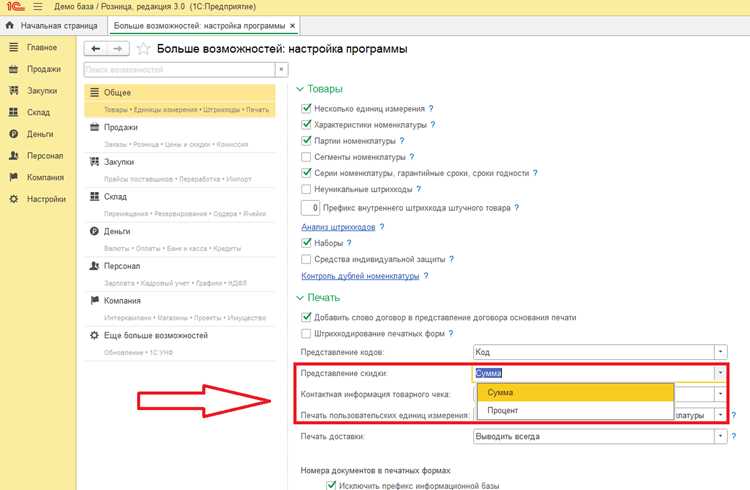Click the Представление скидки value field
The image size is (750, 490).
(594, 373)
